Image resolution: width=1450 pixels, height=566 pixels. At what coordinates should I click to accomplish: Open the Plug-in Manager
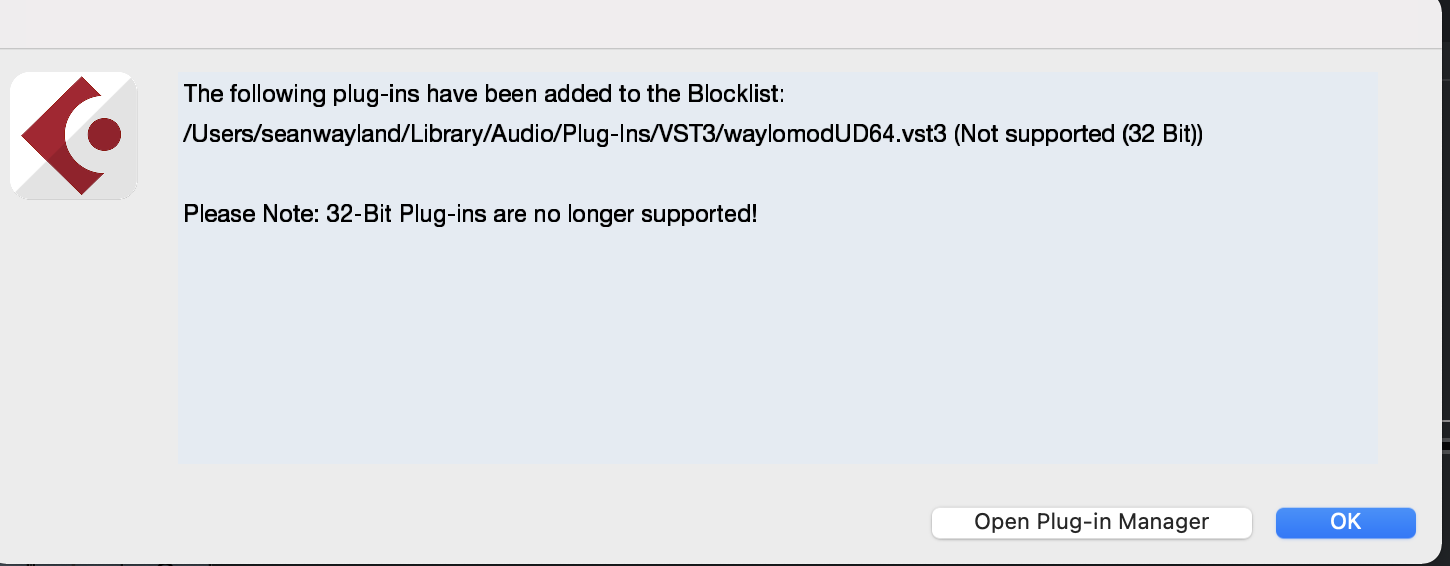(x=1091, y=522)
